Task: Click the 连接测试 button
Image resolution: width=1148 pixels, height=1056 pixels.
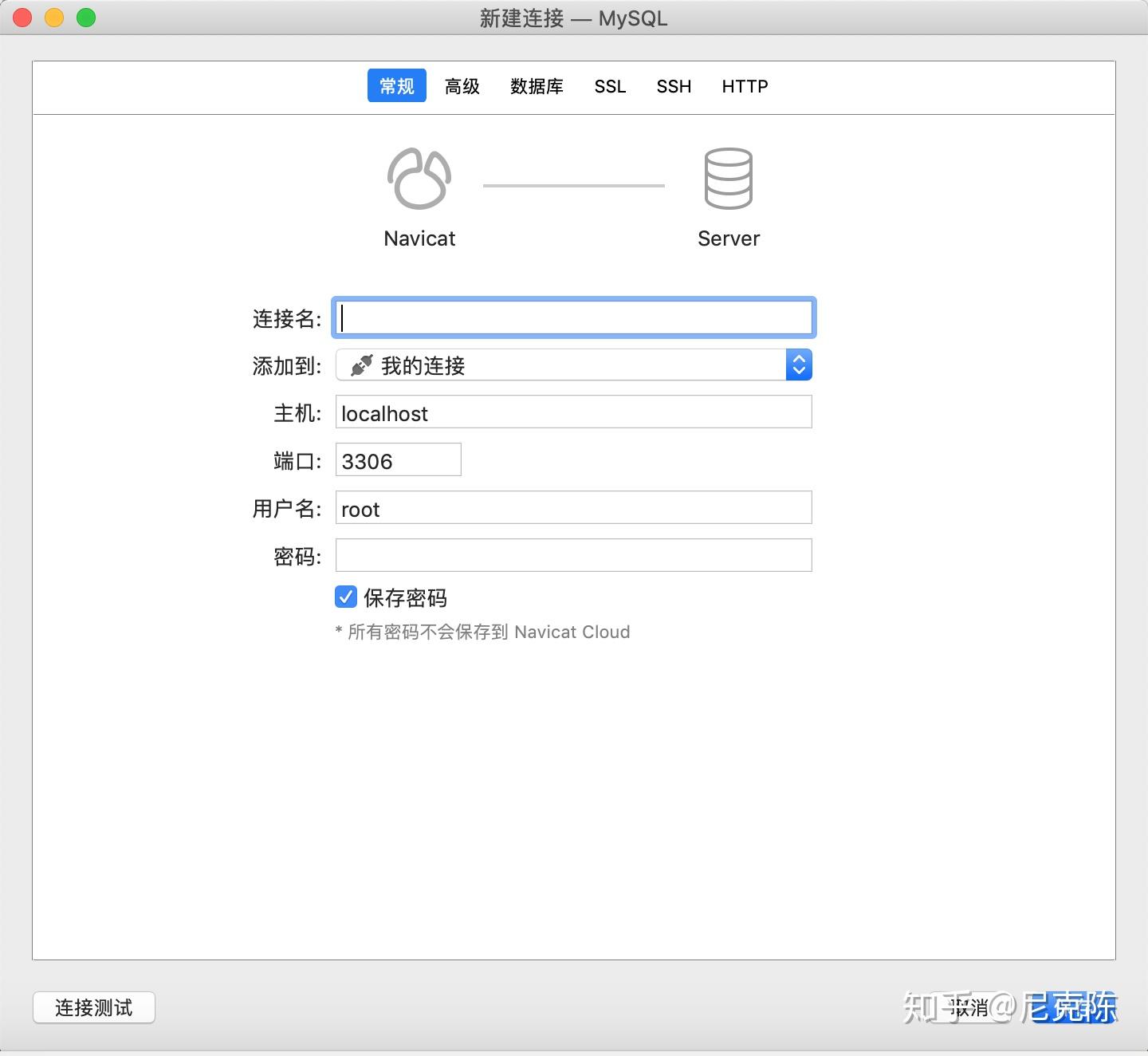Action: (93, 1007)
